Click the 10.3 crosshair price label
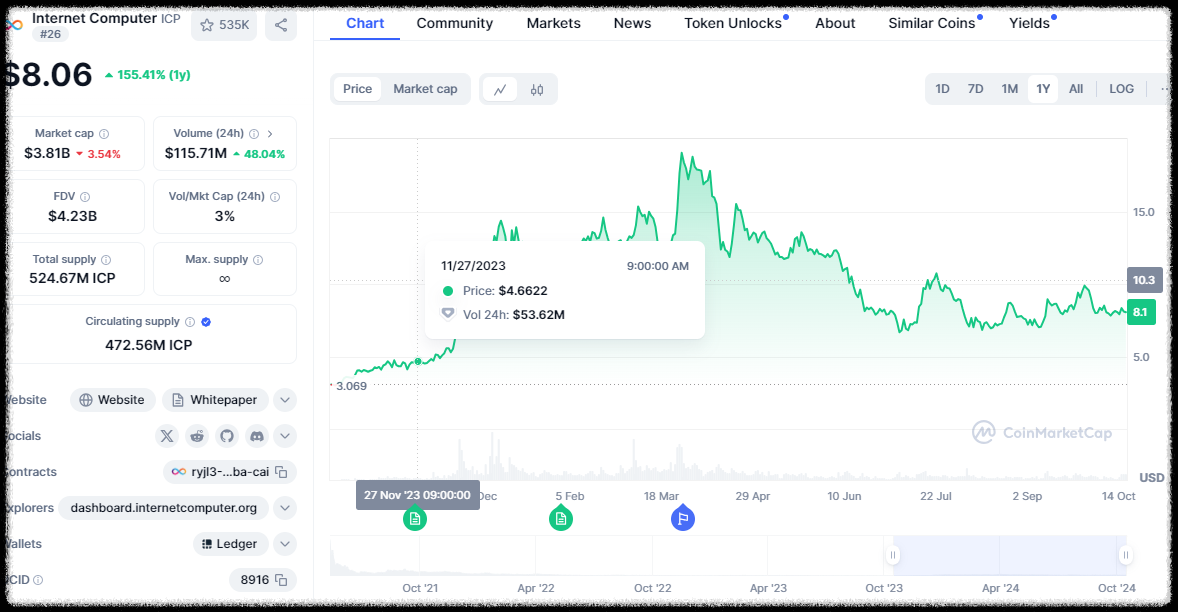The width and height of the screenshot is (1178, 612). [1144, 280]
